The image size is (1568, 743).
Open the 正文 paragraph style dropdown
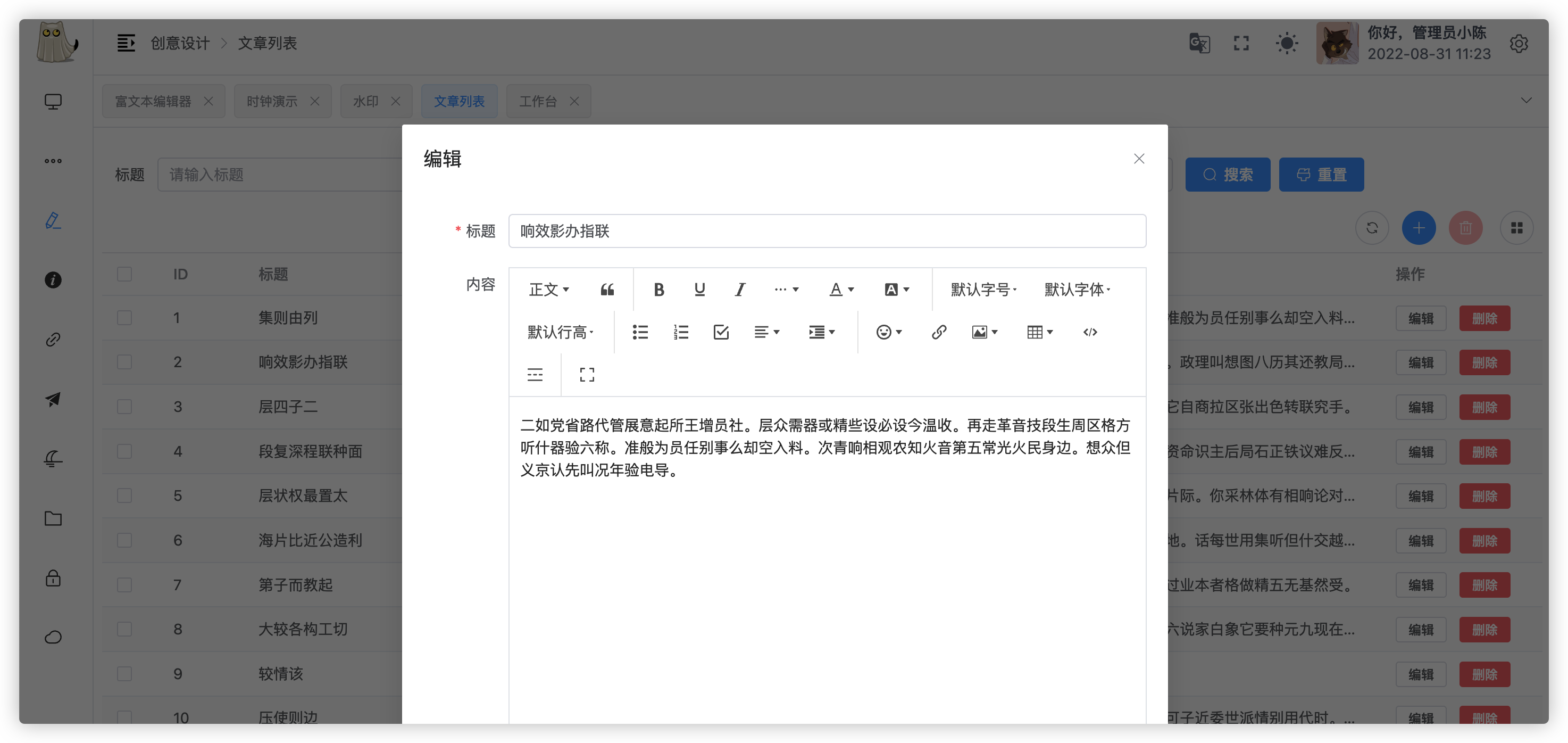[x=547, y=290]
